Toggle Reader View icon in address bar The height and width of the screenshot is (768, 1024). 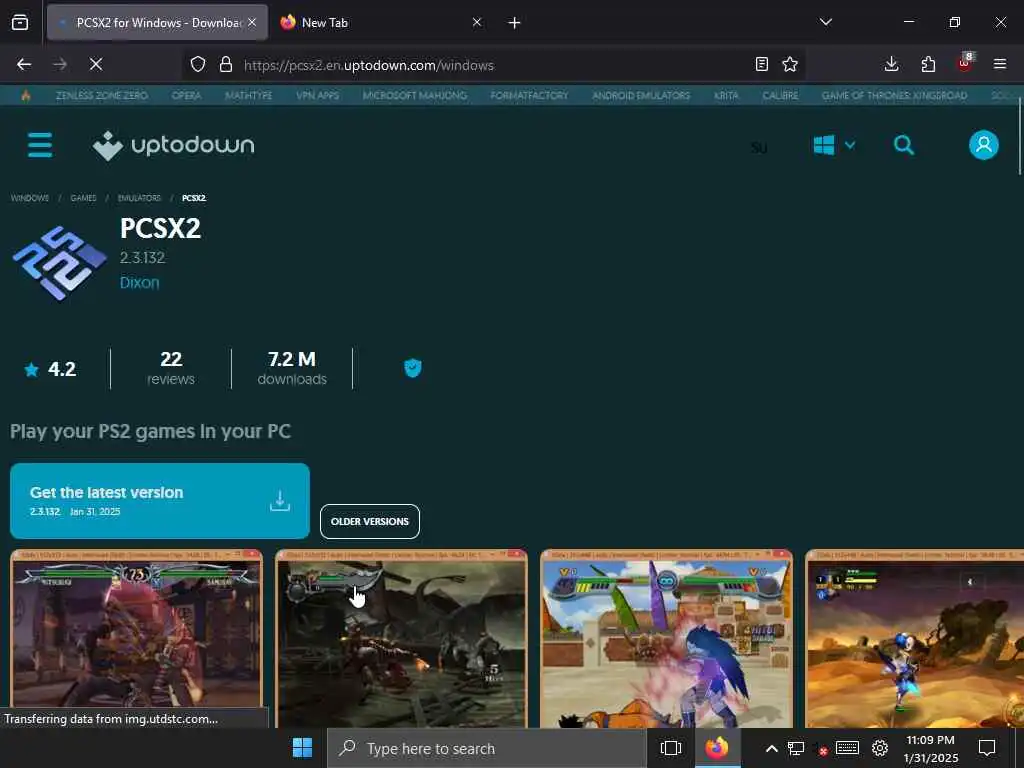[761, 64]
